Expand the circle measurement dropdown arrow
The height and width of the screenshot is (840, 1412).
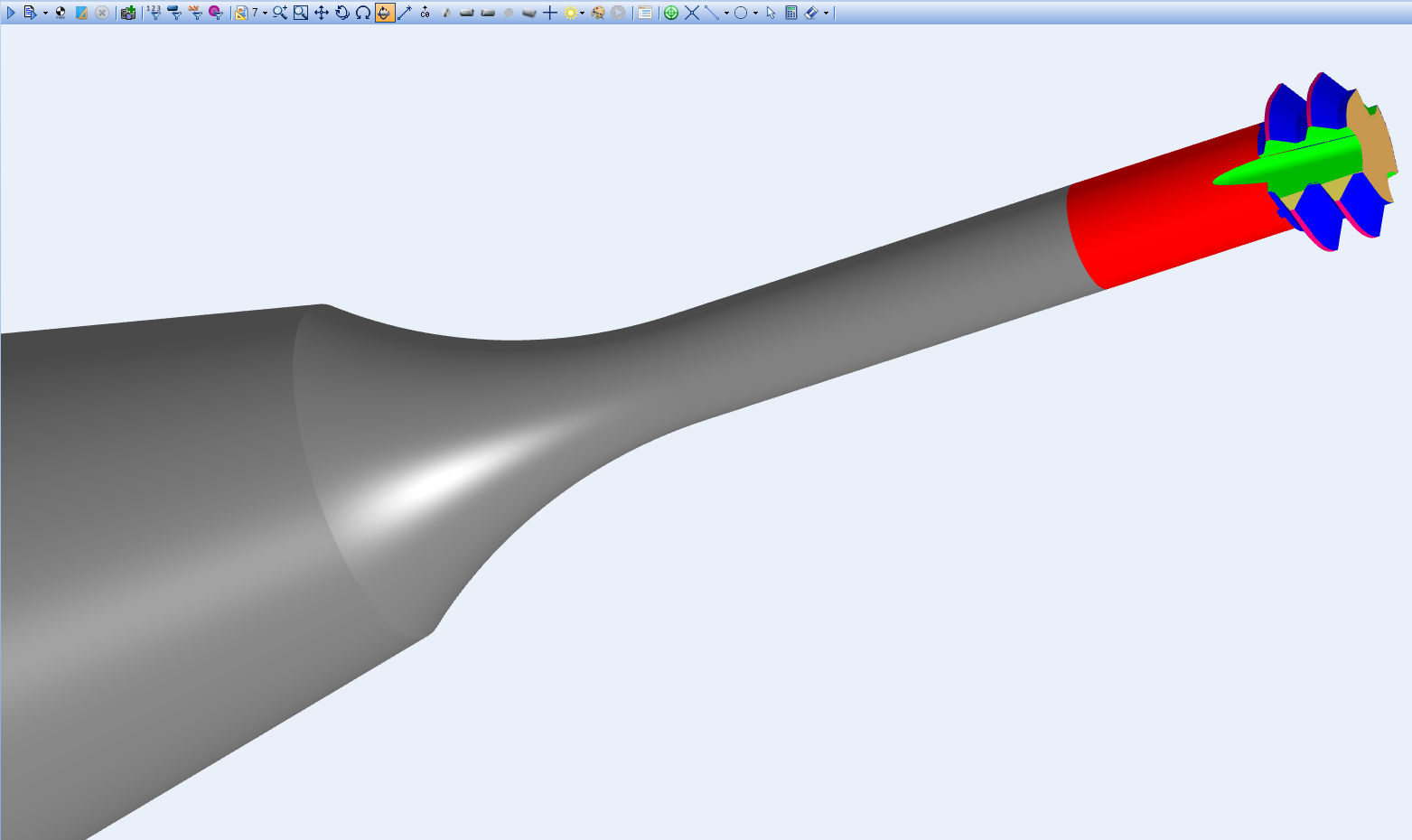pos(755,13)
